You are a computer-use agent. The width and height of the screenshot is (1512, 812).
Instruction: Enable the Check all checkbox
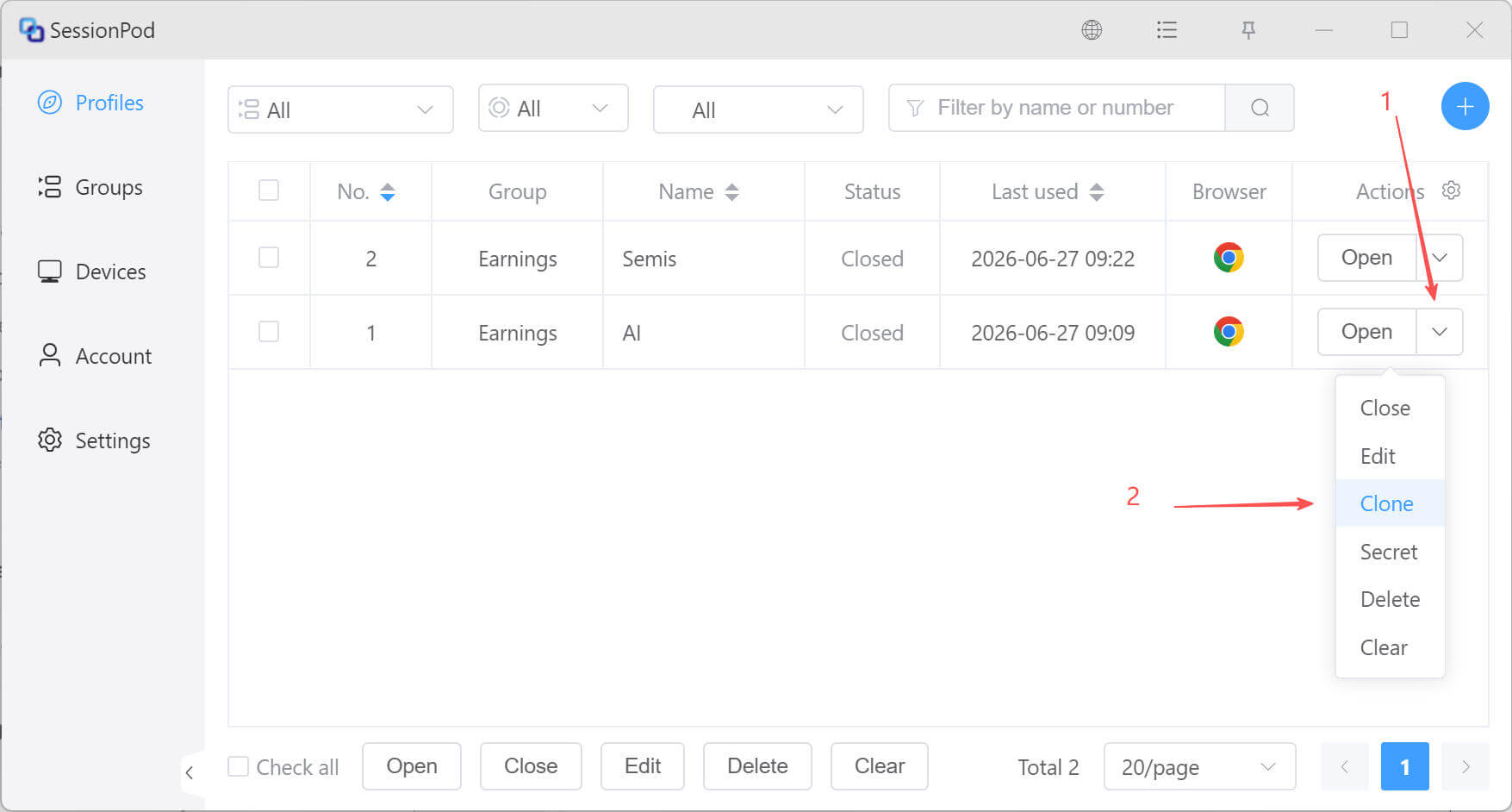tap(238, 766)
